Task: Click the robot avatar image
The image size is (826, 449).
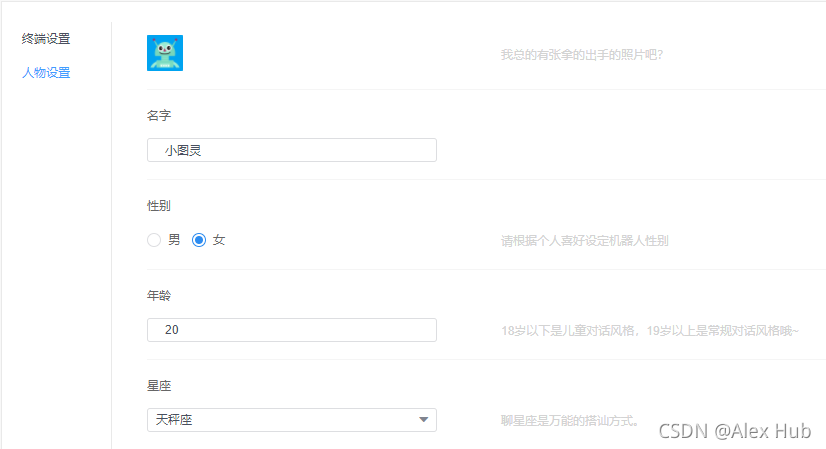Action: point(165,53)
